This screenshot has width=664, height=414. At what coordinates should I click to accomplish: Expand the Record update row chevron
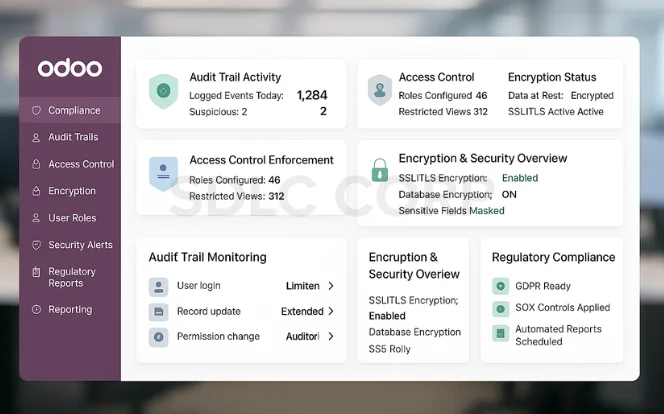coord(331,311)
